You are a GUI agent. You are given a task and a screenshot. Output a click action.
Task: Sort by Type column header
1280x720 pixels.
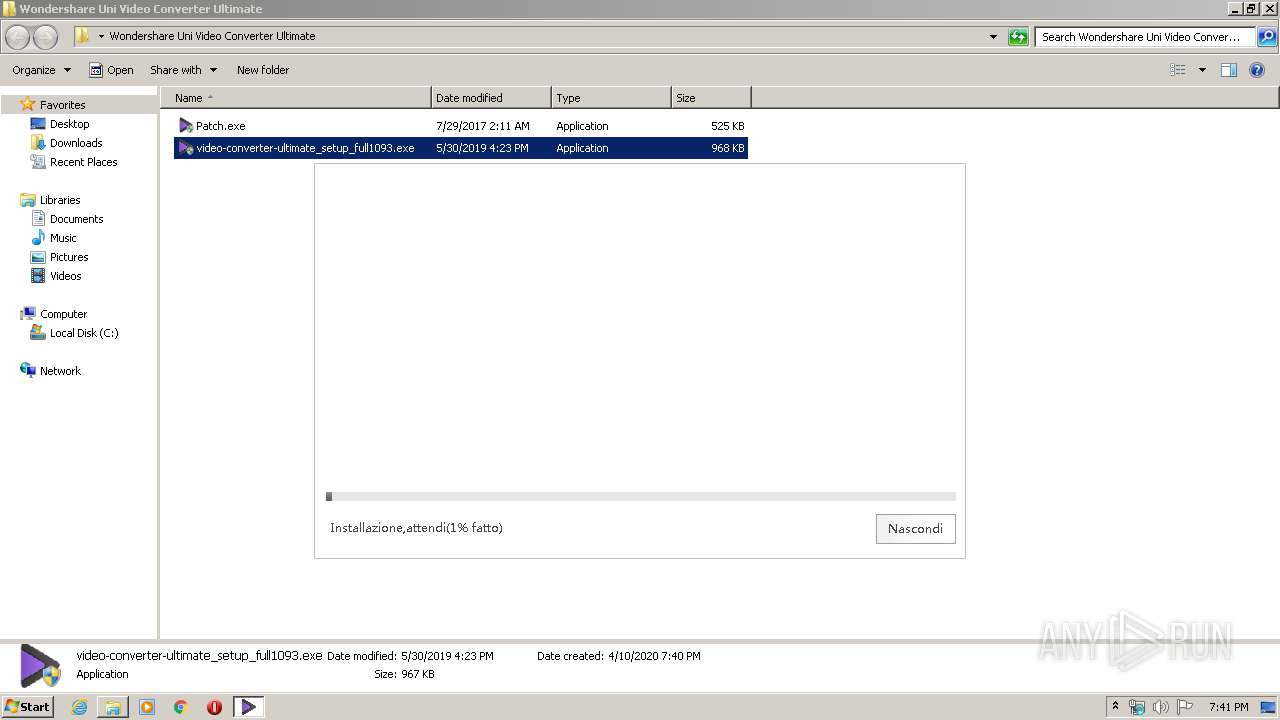(611, 98)
